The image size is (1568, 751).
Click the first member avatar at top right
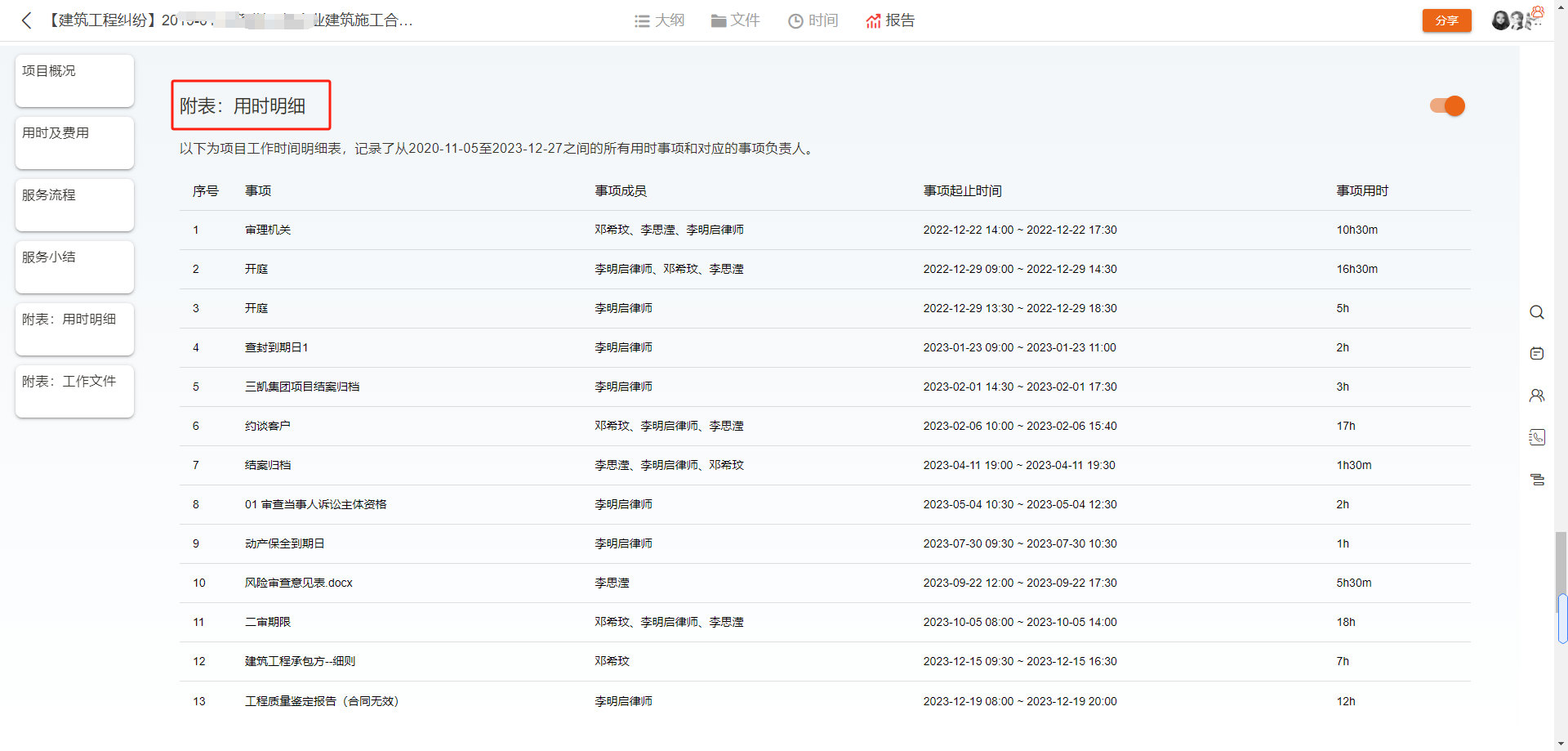point(1500,20)
